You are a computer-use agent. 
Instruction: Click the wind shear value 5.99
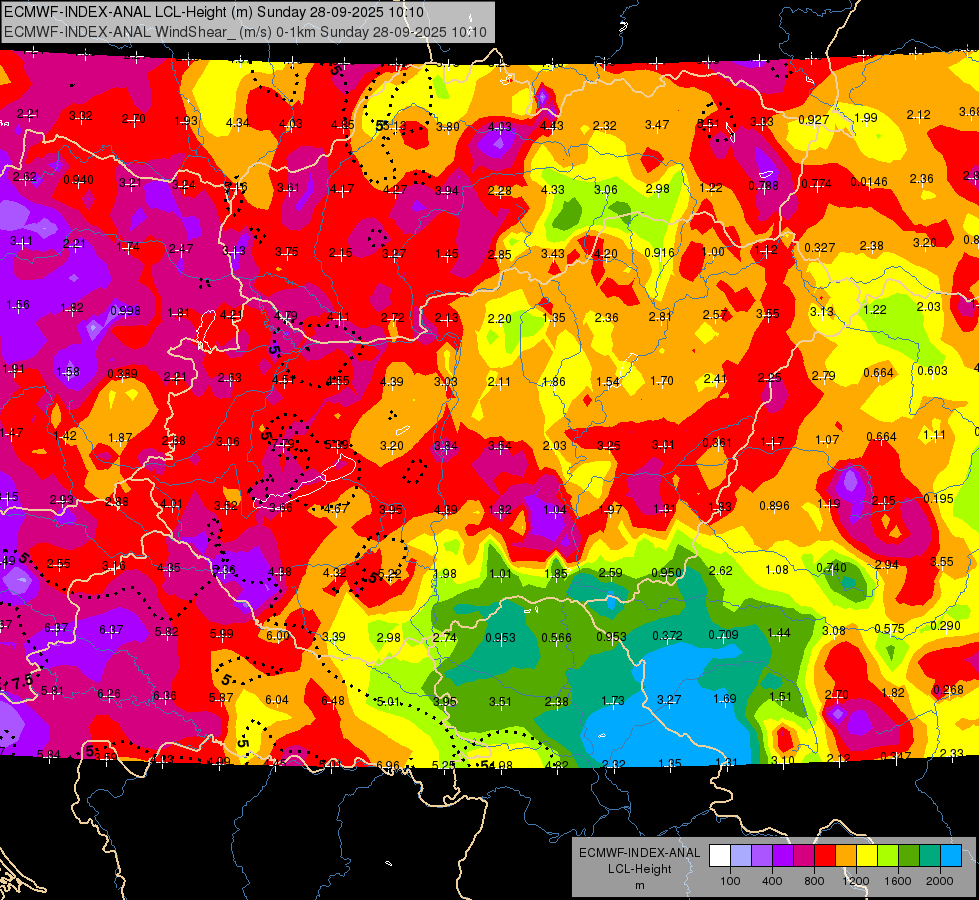(222, 634)
